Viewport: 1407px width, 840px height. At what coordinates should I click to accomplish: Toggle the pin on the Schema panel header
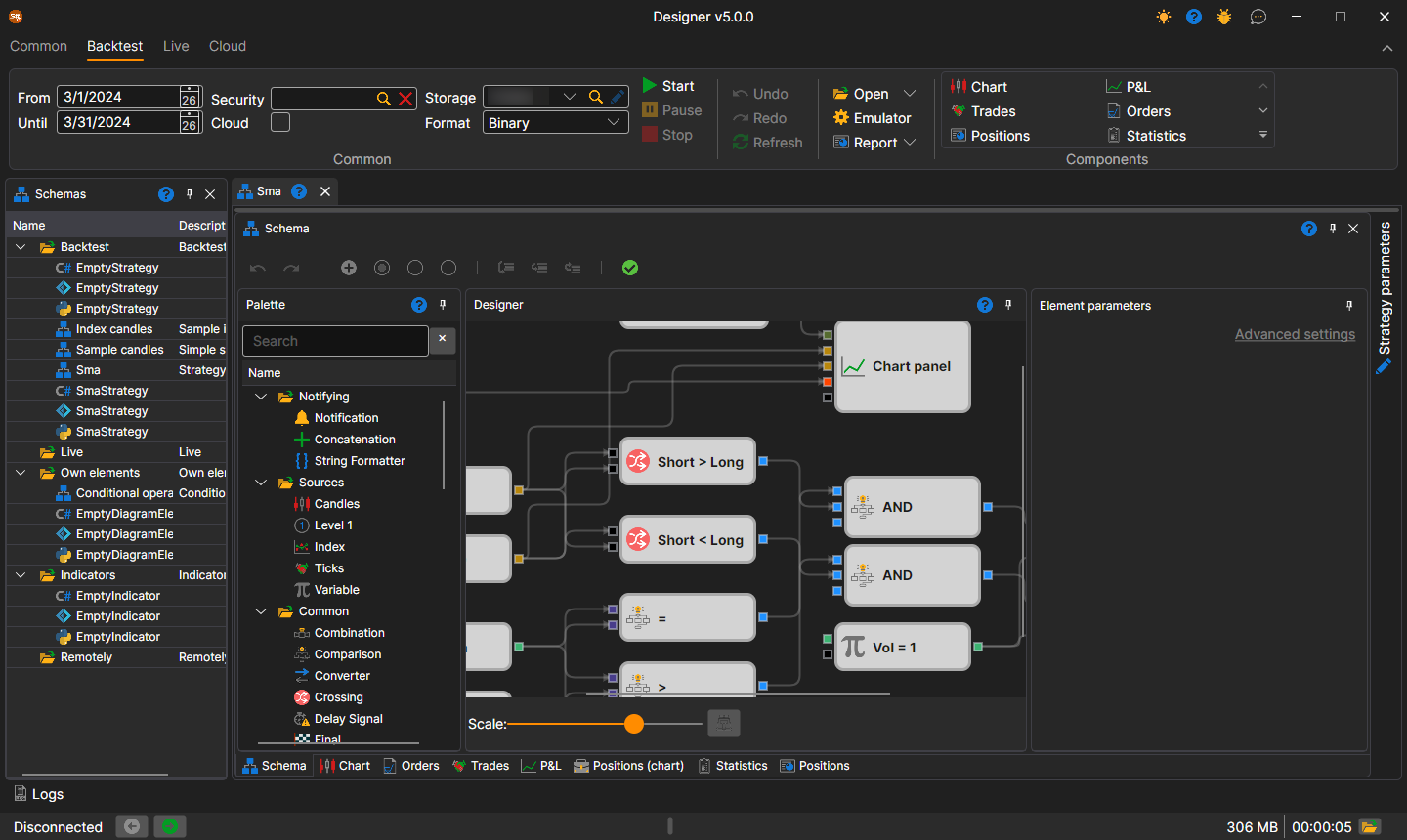pyautogui.click(x=1333, y=229)
